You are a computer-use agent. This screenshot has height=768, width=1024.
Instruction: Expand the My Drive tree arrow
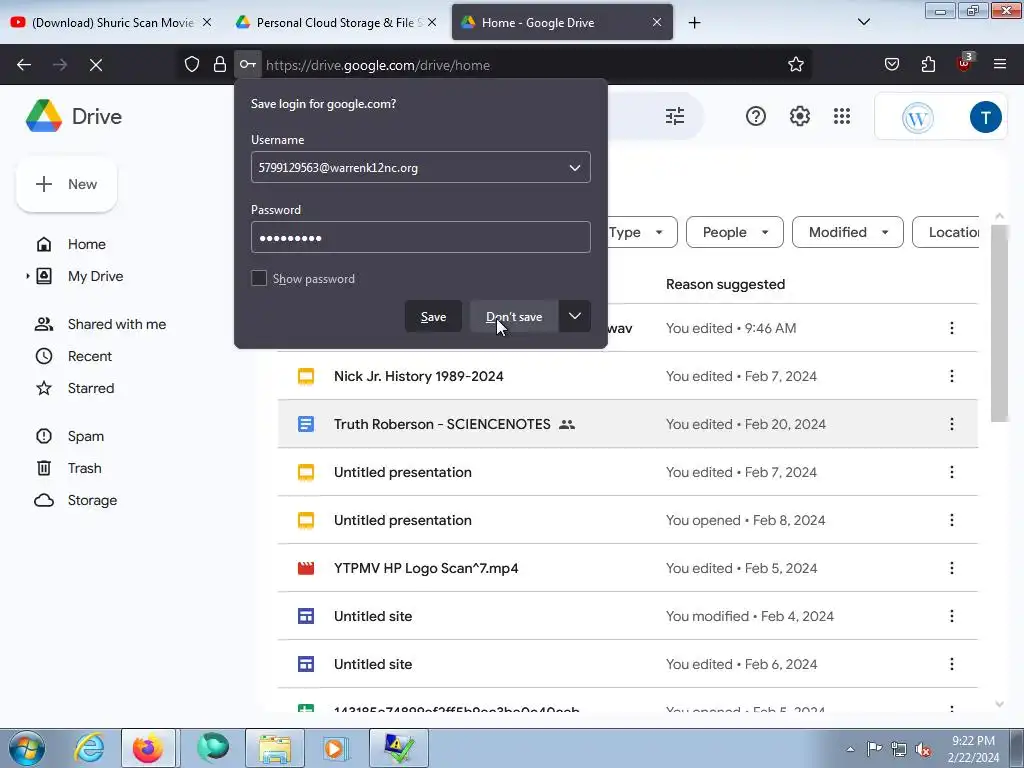tap(27, 276)
